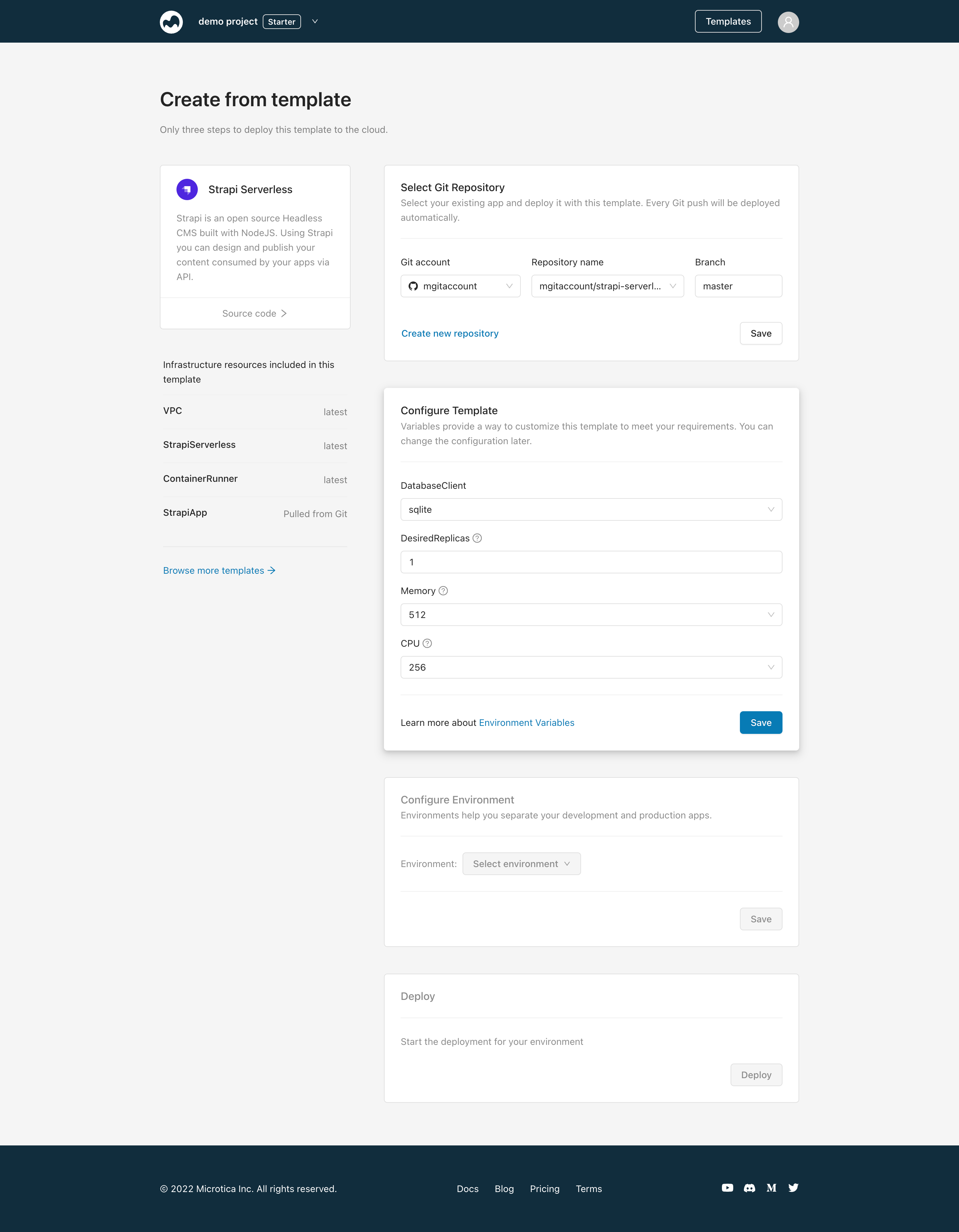Open the Repository name dropdown

coord(608,286)
